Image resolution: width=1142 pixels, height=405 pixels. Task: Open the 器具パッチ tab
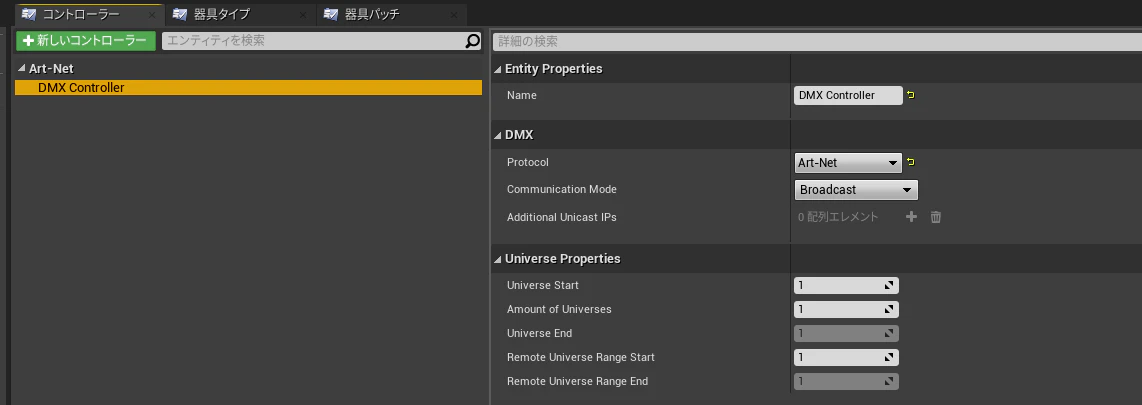(391, 15)
